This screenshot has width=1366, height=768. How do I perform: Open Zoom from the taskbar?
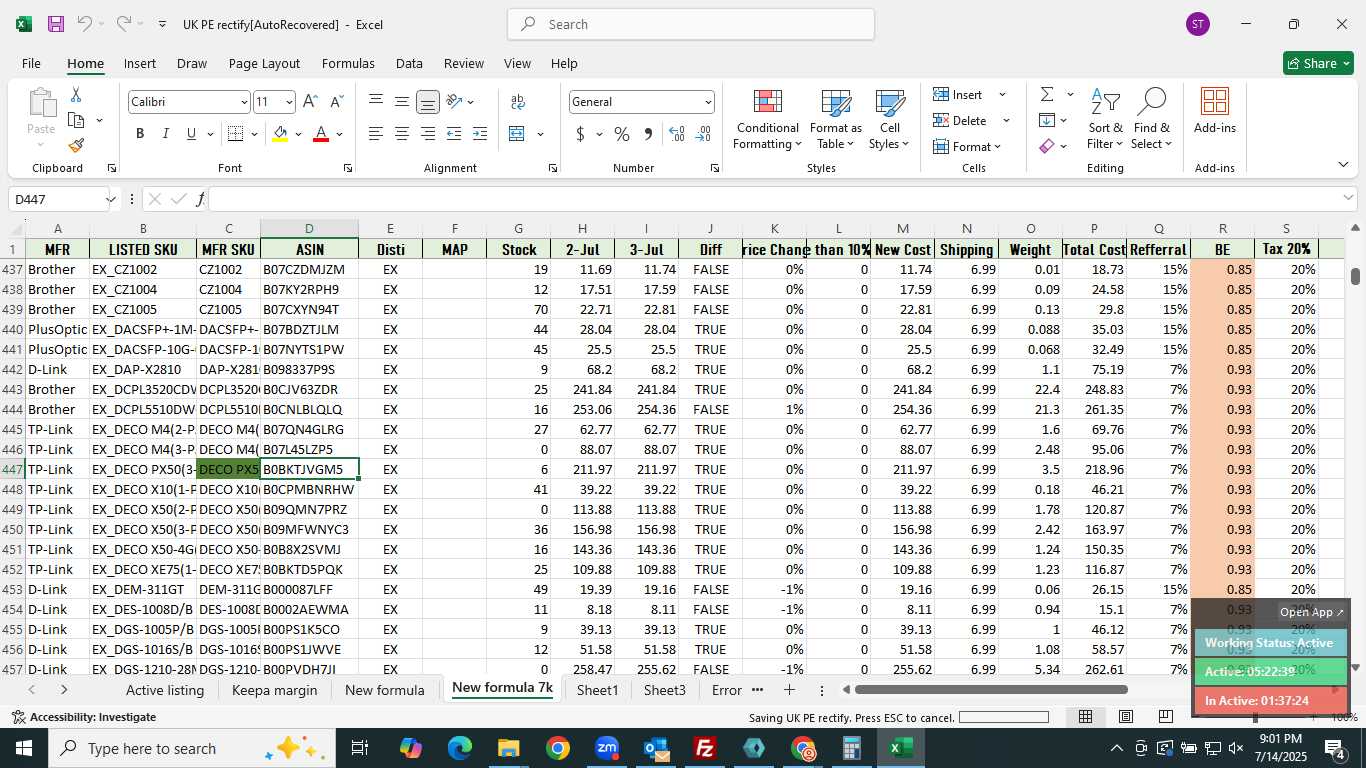point(607,748)
